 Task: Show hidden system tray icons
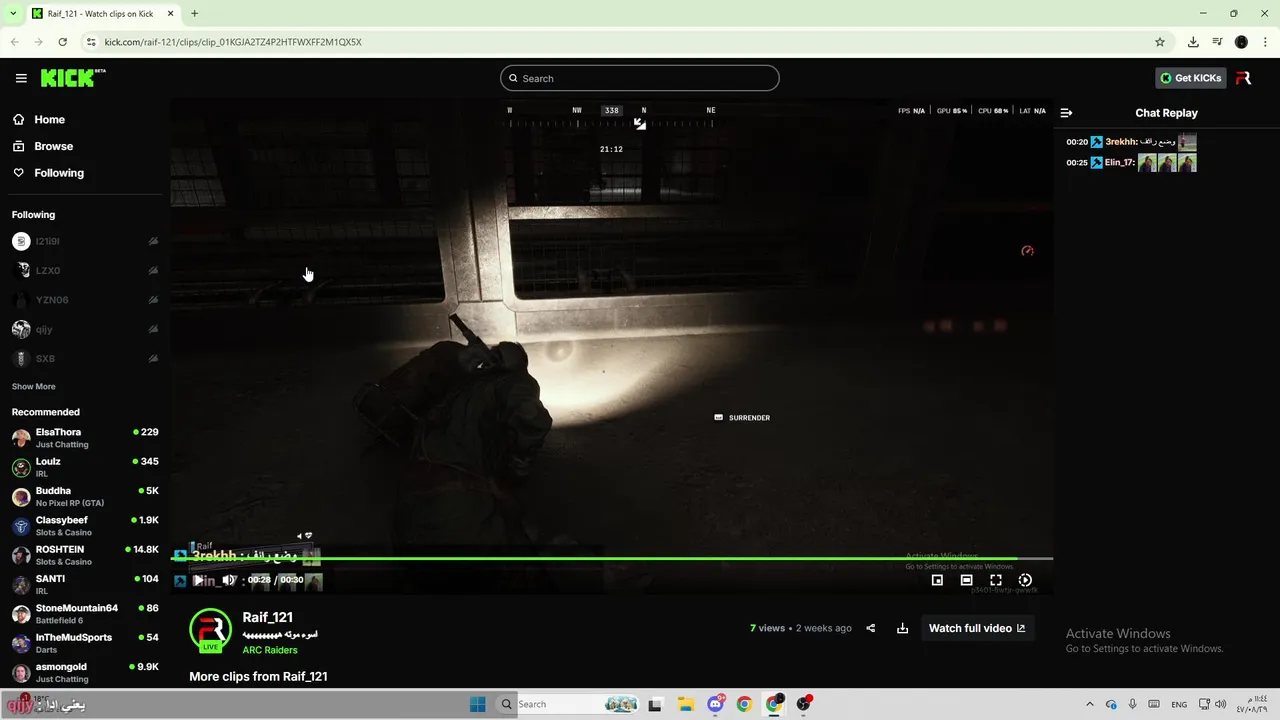[1090, 704]
